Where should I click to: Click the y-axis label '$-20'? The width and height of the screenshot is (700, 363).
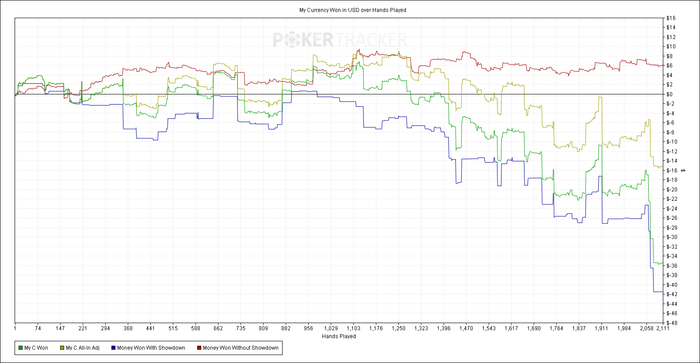click(672, 189)
